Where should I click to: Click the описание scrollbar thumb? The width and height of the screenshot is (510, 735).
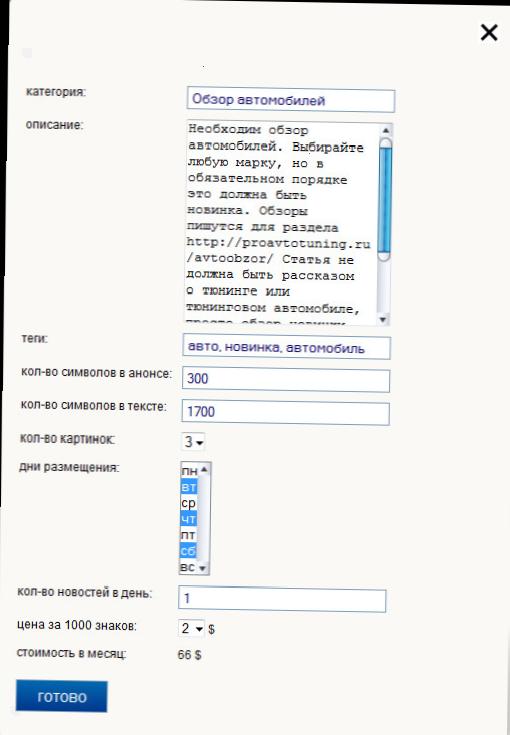point(384,199)
